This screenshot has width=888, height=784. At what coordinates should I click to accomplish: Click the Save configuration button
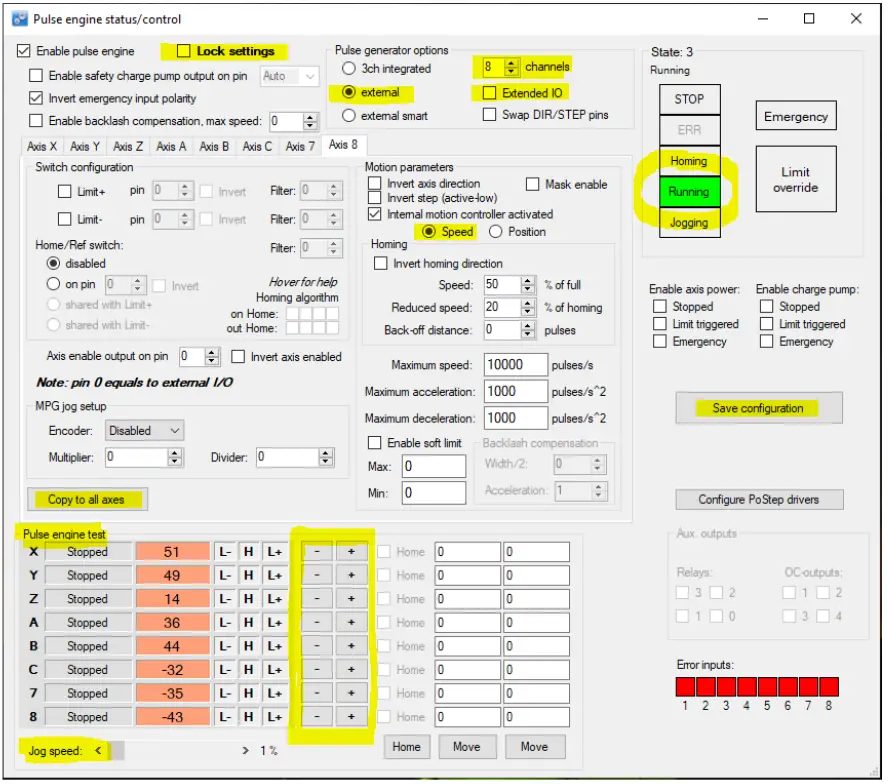757,408
